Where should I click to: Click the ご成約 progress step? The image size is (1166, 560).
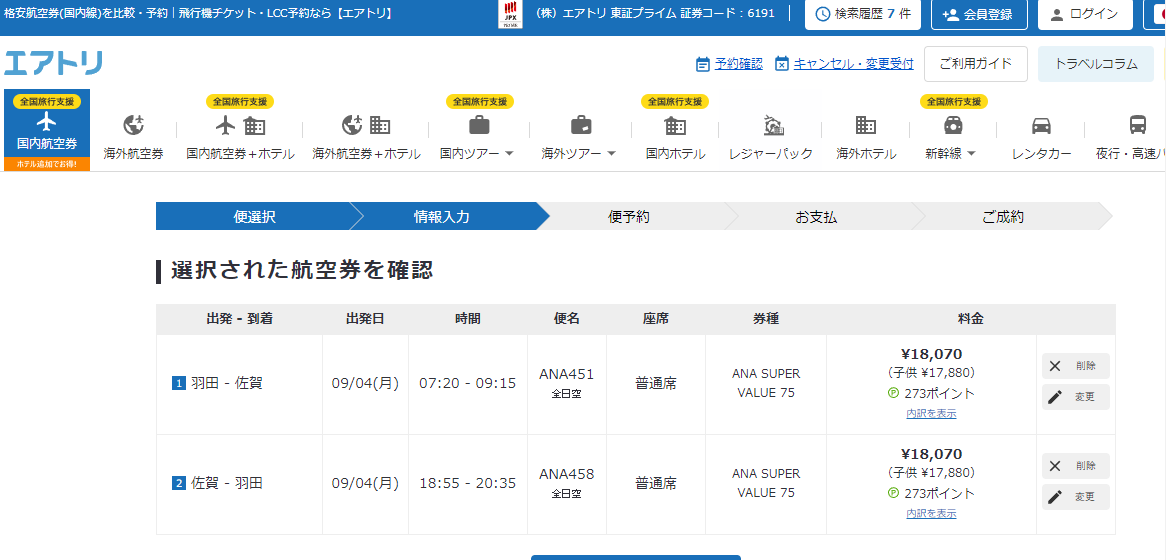tap(1003, 217)
